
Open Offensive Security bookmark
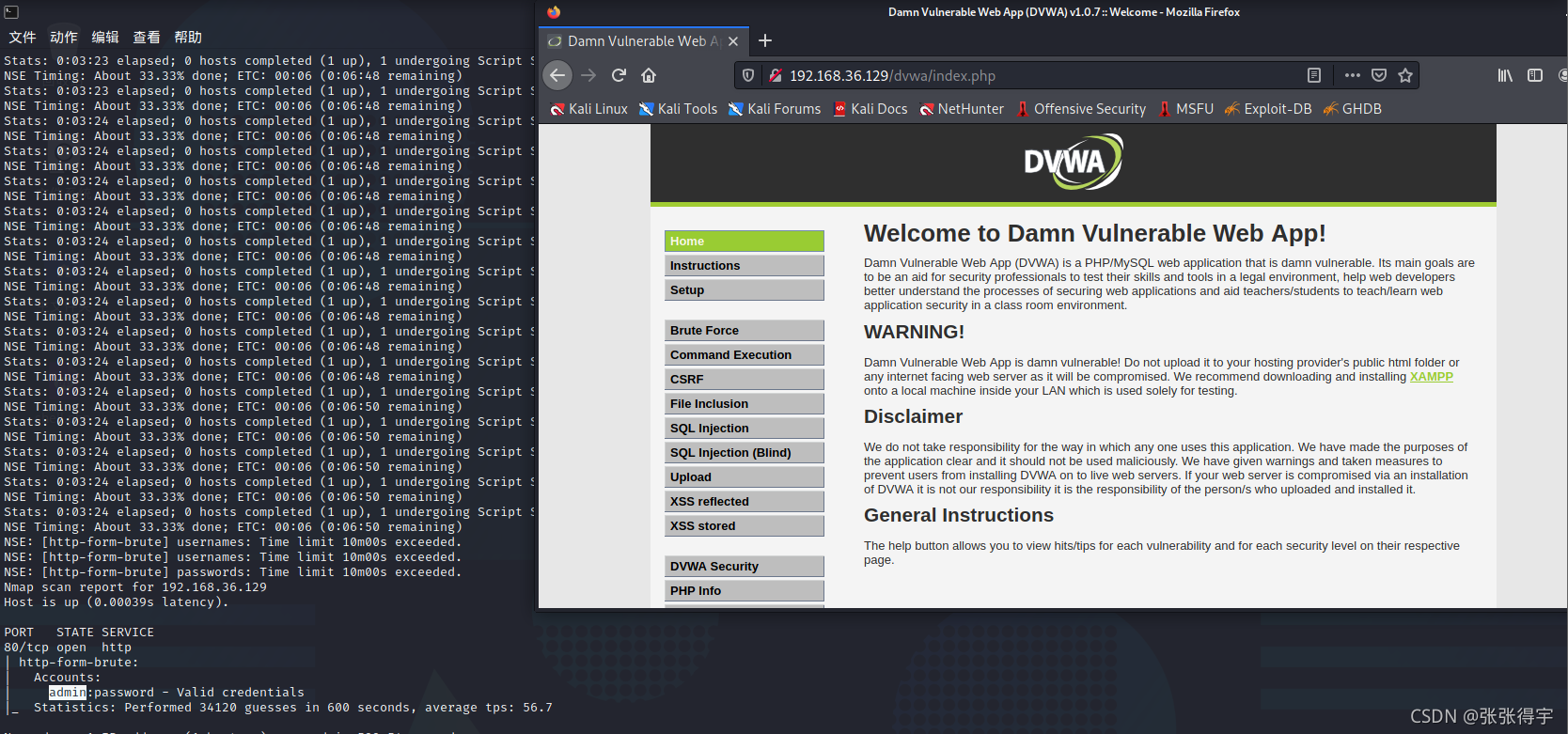pyautogui.click(x=1081, y=109)
